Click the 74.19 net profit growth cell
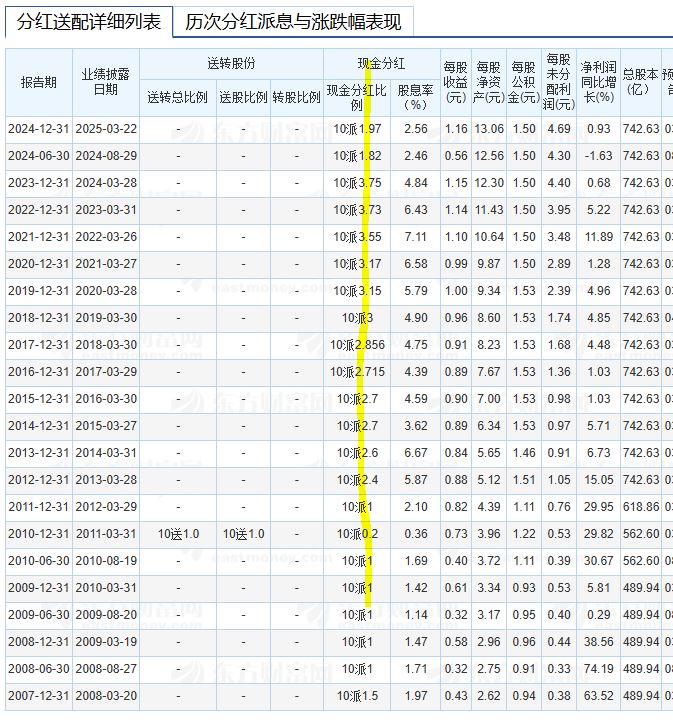Image resolution: width=673 pixels, height=722 pixels. pyautogui.click(x=598, y=668)
